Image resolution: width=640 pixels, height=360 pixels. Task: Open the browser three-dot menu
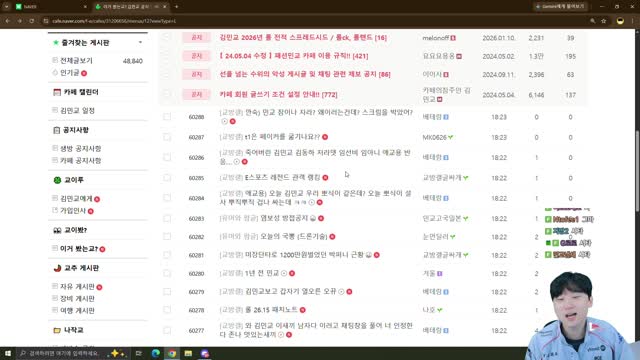(x=633, y=21)
